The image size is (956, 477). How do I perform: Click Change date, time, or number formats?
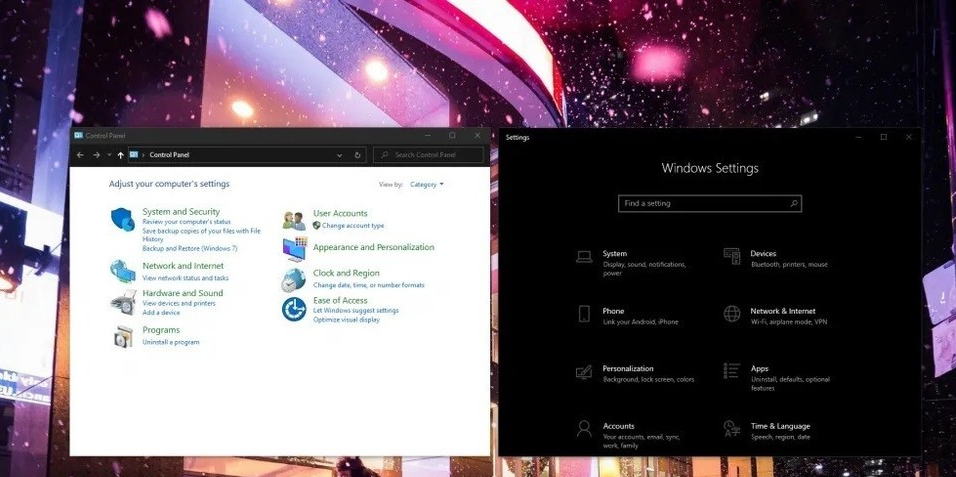click(x=369, y=285)
